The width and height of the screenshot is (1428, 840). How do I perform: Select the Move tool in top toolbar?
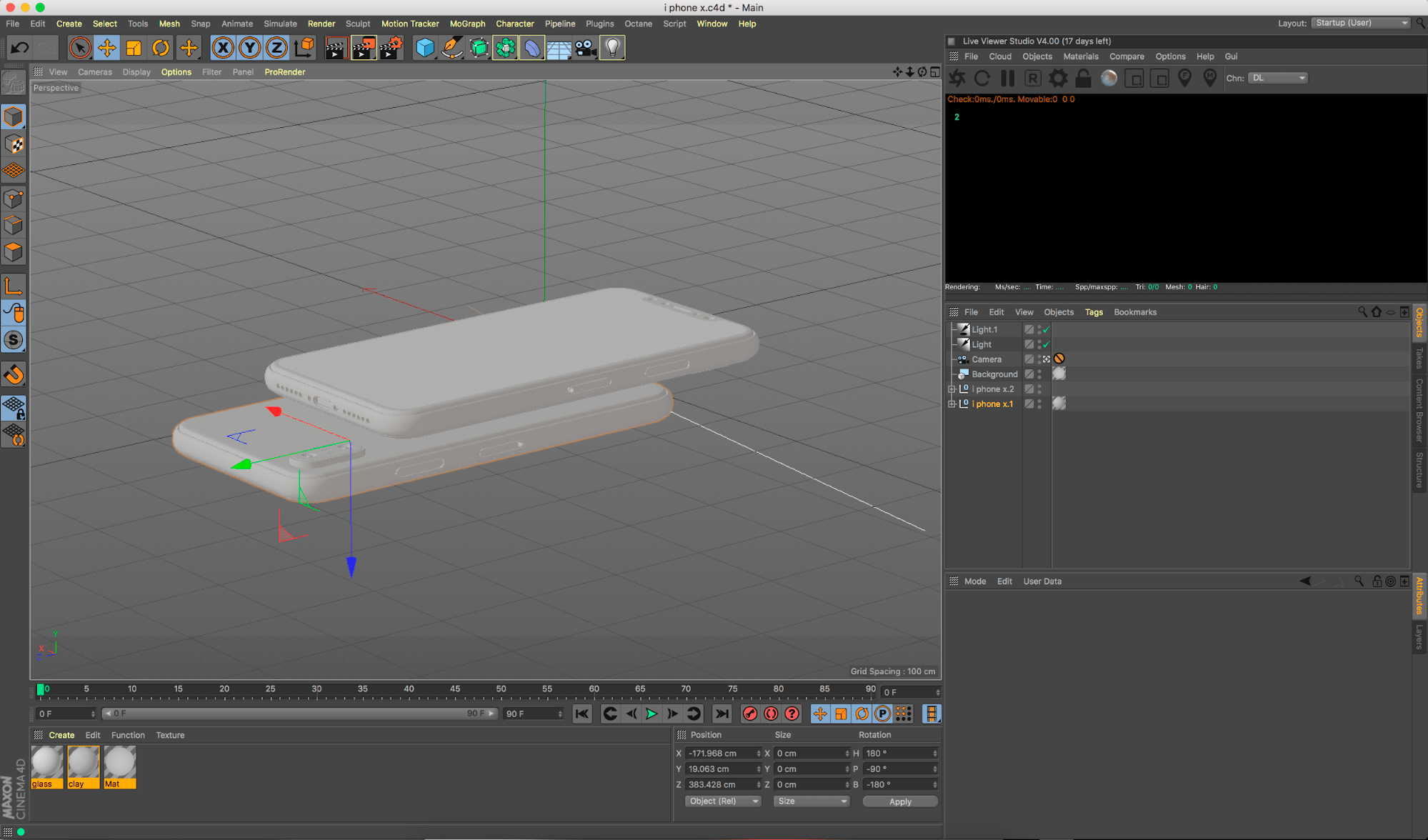pyautogui.click(x=106, y=48)
